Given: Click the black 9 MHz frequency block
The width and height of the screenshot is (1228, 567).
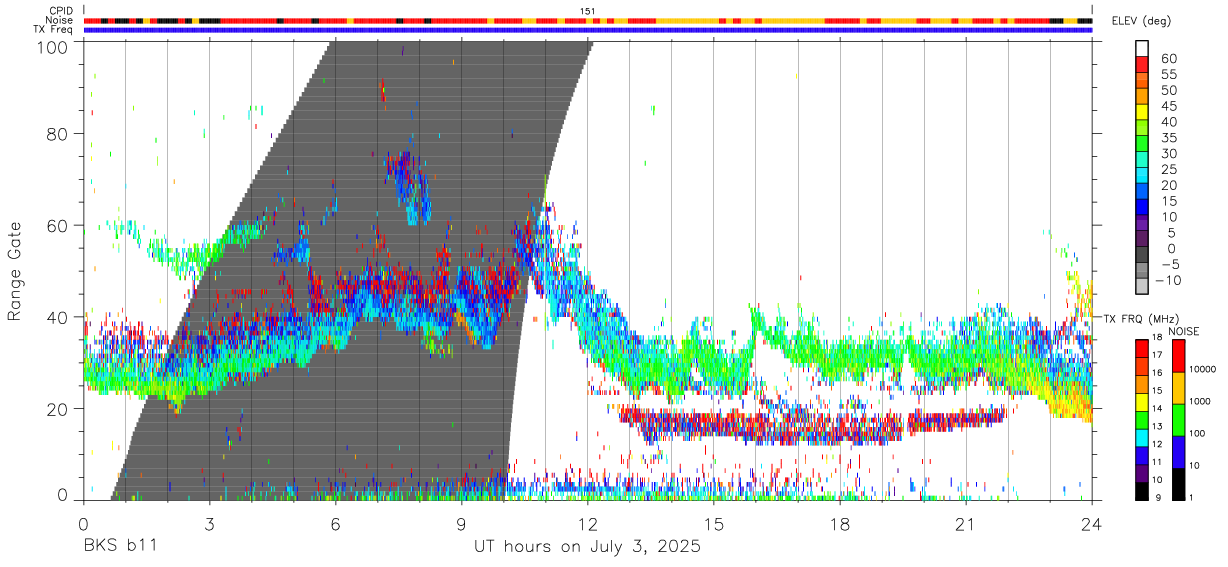Looking at the screenshot, I should (x=1141, y=492).
